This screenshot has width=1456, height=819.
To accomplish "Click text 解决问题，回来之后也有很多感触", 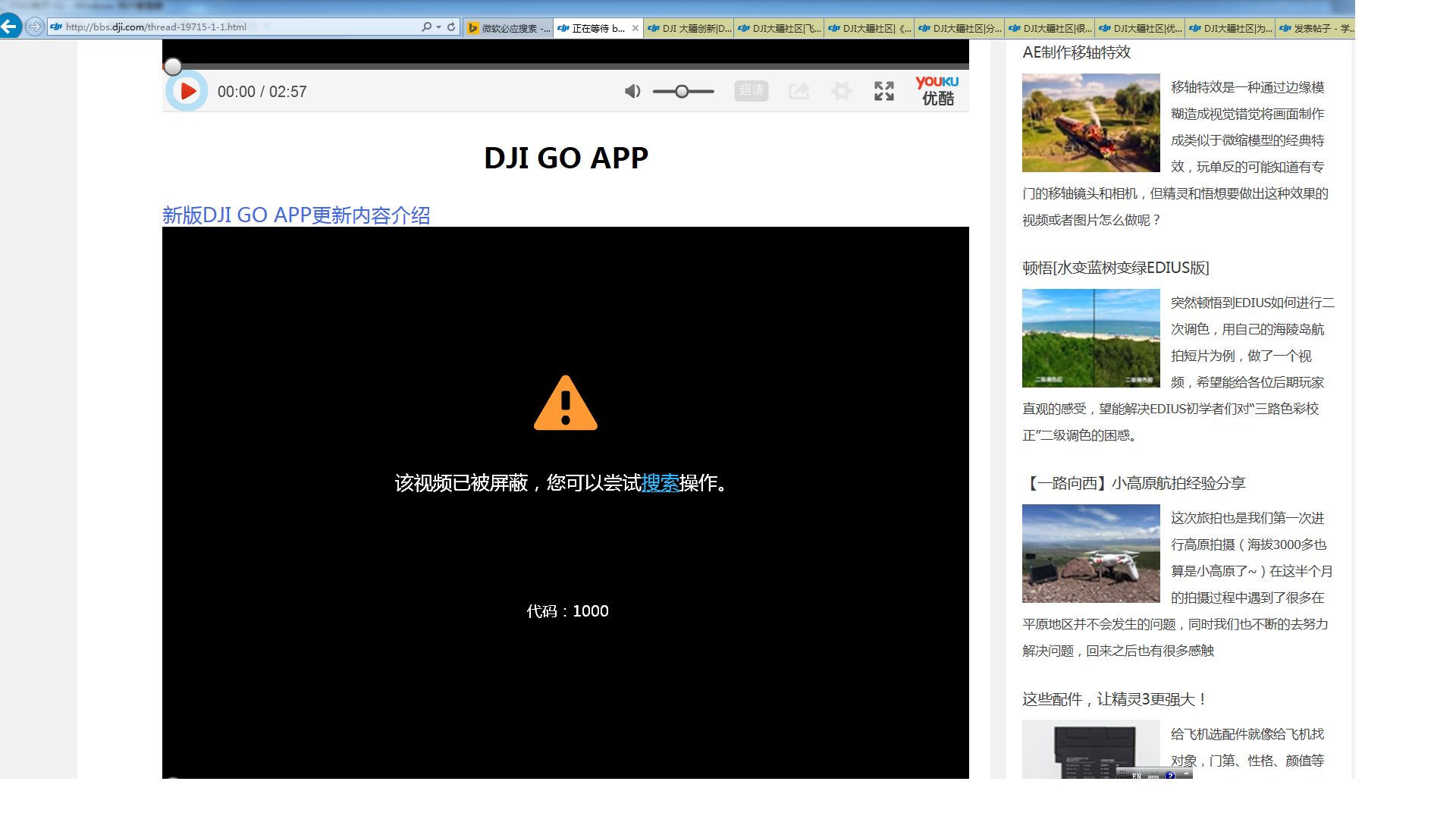I will [x=1118, y=651].
